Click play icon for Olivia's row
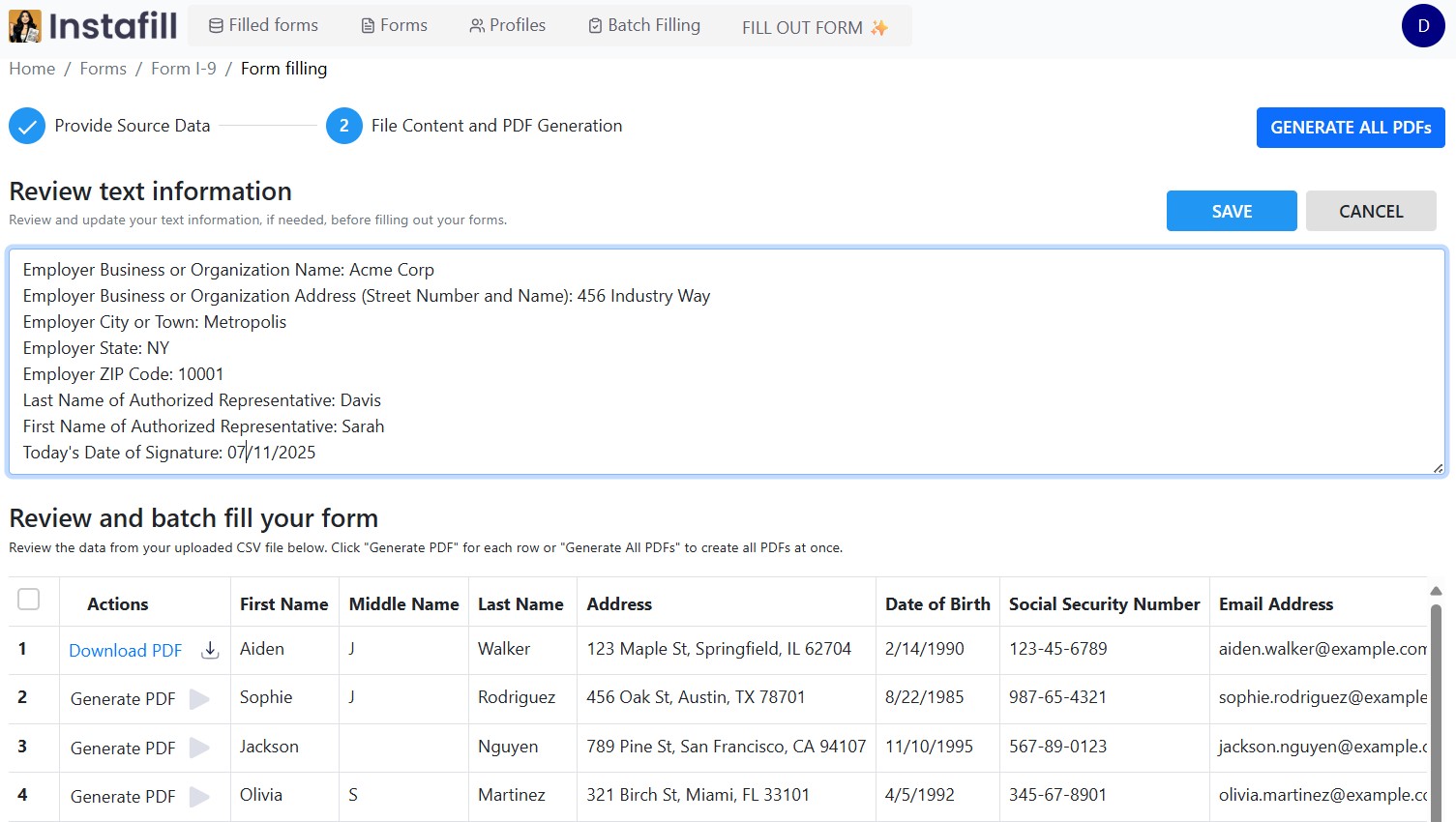This screenshot has width=1456, height=822. click(x=199, y=797)
